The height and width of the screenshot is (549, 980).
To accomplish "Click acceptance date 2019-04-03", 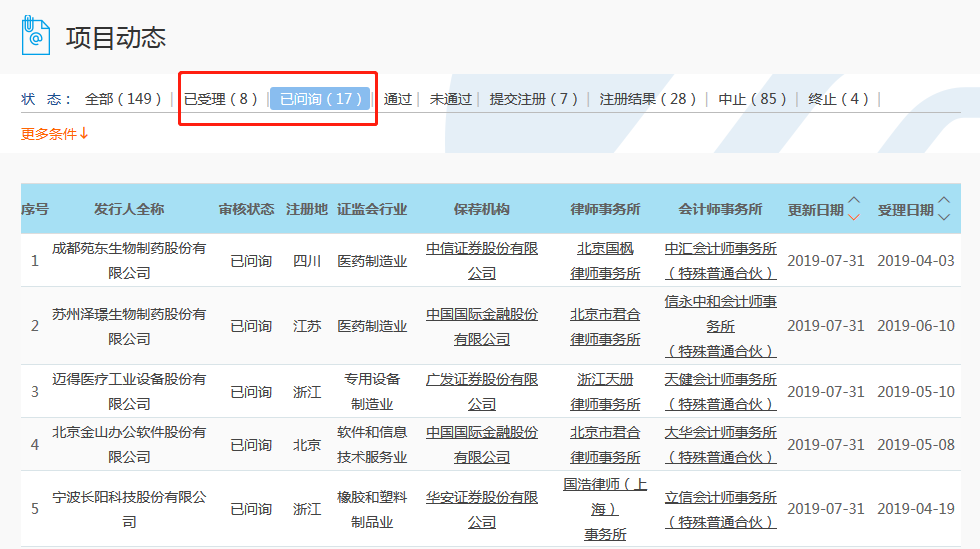I will click(916, 261).
